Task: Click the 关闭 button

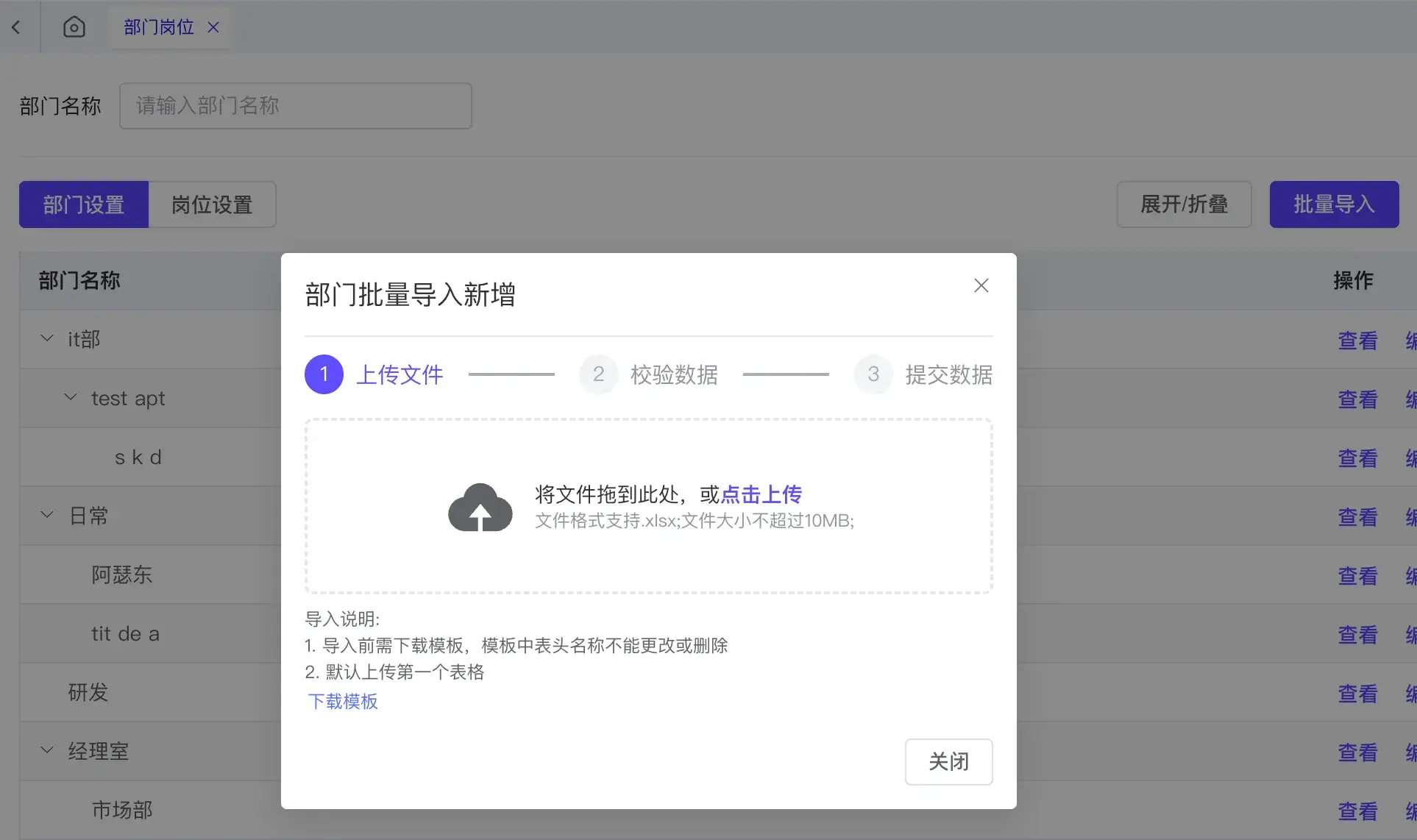Action: [948, 761]
